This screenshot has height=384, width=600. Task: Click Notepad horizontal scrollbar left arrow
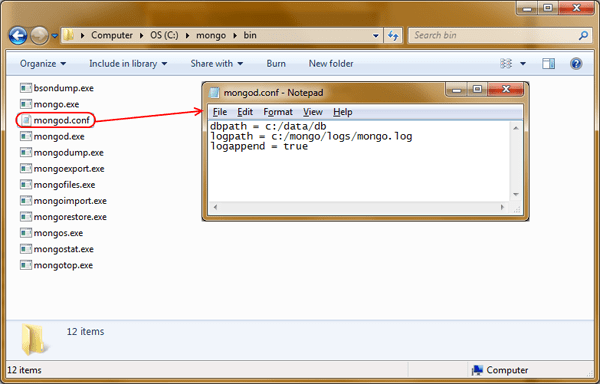pyautogui.click(x=215, y=207)
